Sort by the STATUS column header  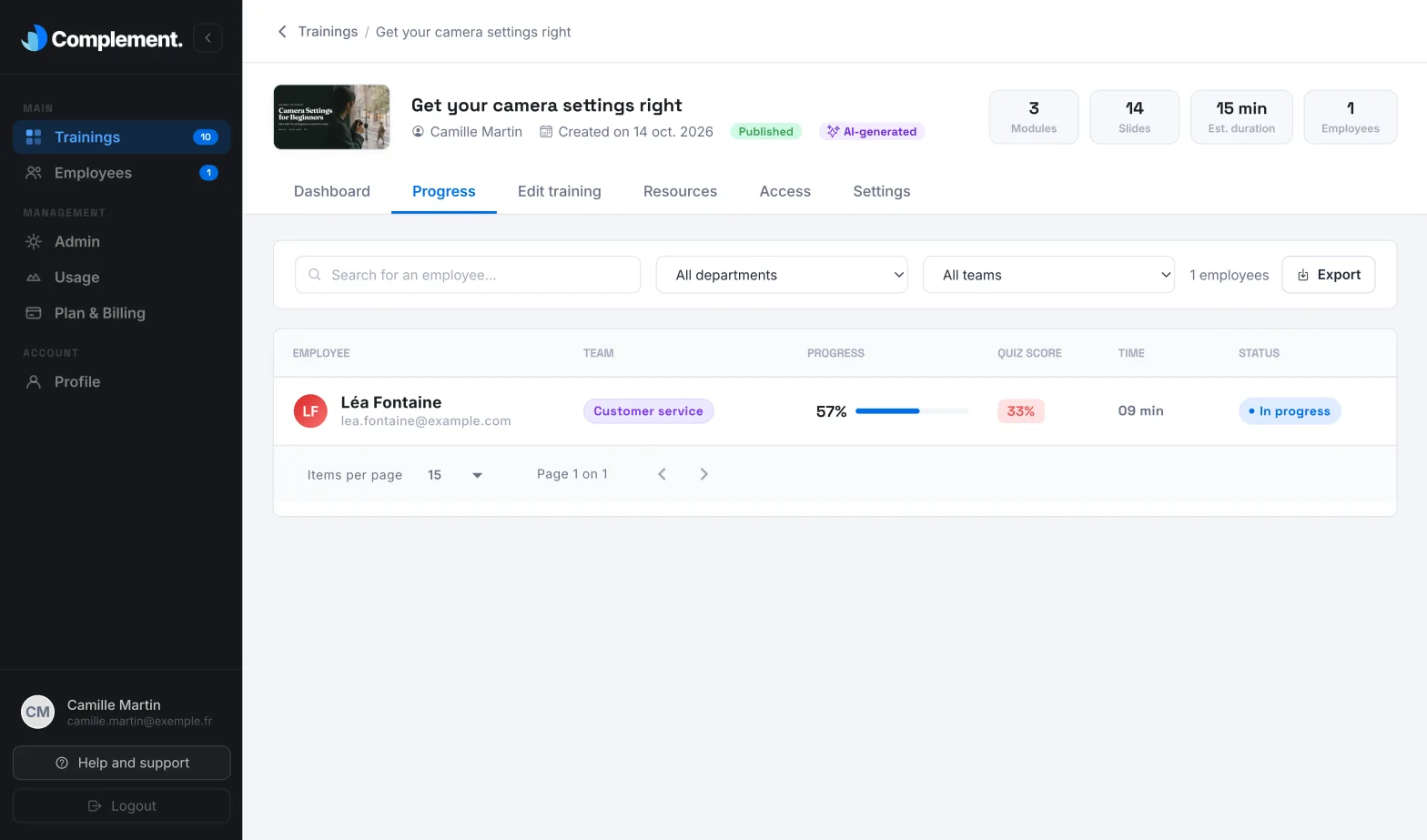click(x=1259, y=353)
